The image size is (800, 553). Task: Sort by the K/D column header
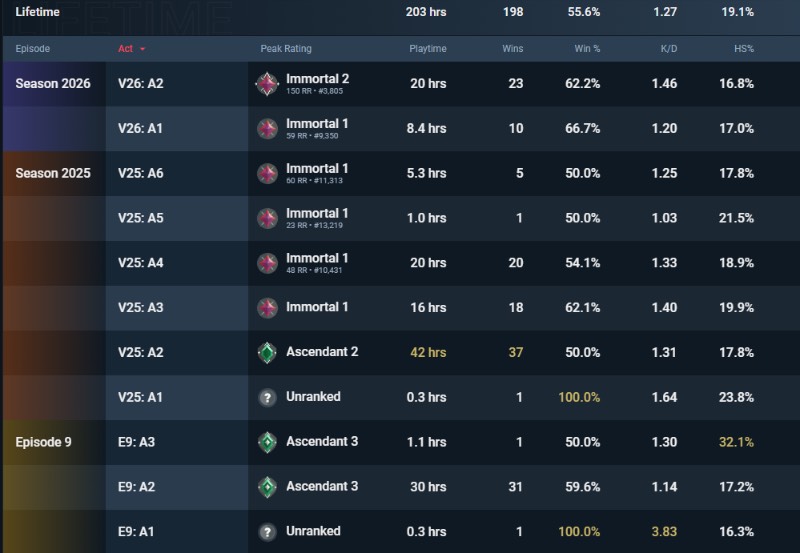[669, 48]
